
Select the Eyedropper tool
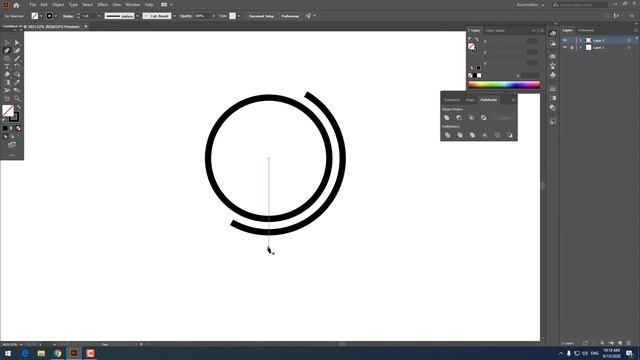coord(17,82)
